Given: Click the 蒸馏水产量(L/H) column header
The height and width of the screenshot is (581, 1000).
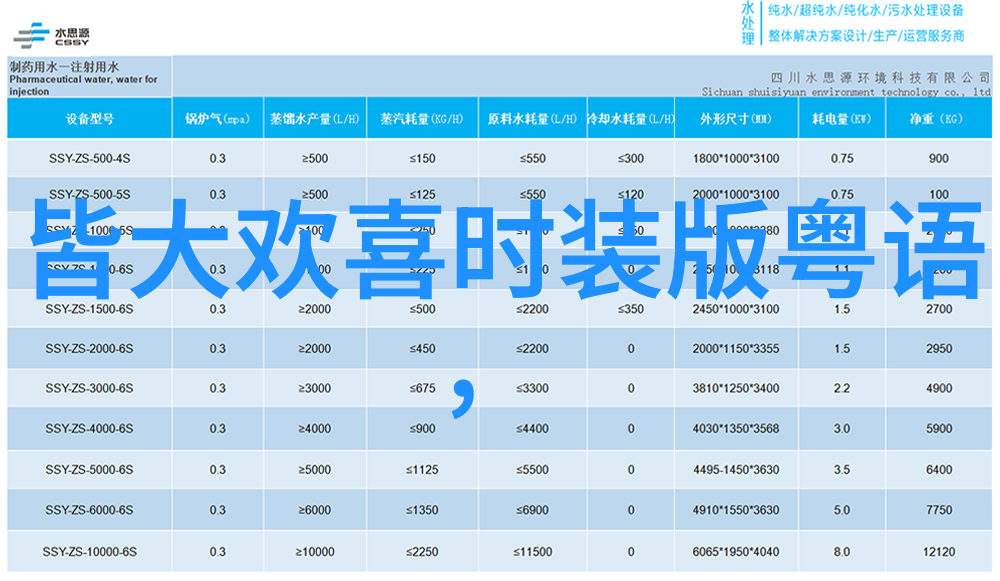Looking at the screenshot, I should point(314,119).
